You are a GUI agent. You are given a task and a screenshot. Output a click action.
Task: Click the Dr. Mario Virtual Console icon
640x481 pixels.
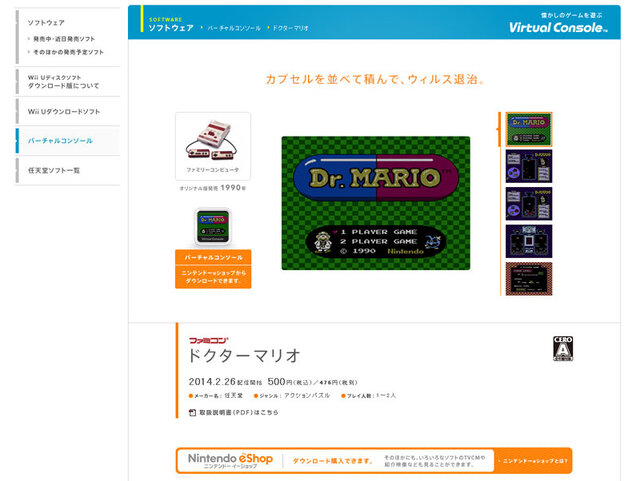tap(212, 224)
